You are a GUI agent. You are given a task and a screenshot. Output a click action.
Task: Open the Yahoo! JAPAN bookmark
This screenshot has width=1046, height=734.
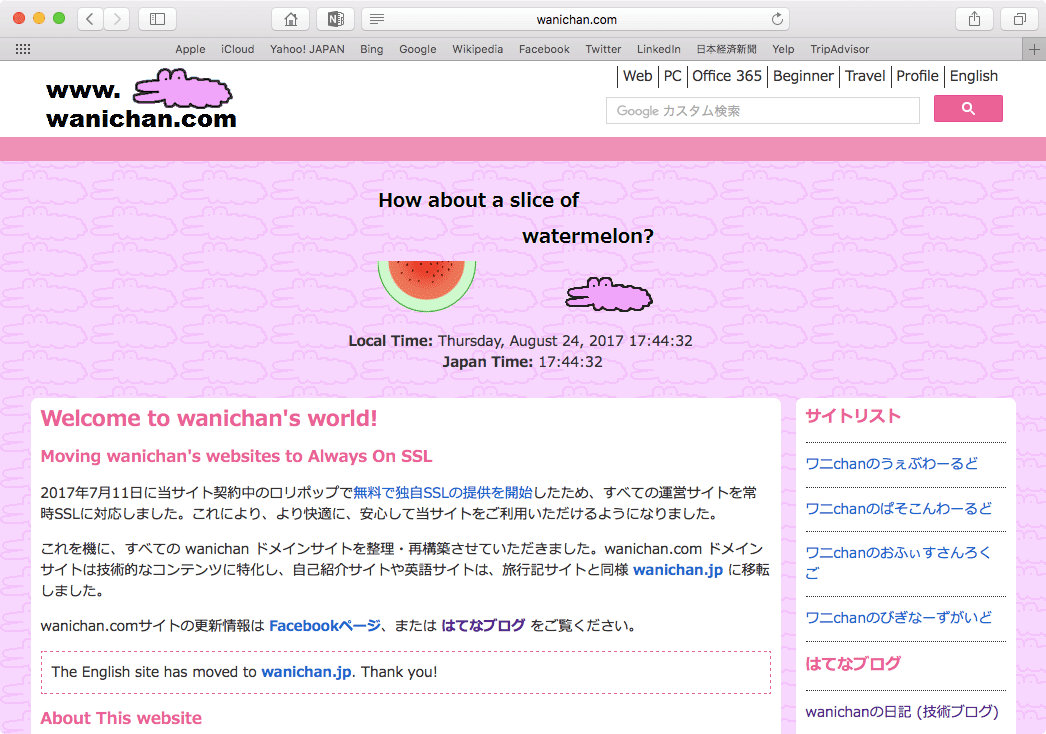(x=307, y=49)
